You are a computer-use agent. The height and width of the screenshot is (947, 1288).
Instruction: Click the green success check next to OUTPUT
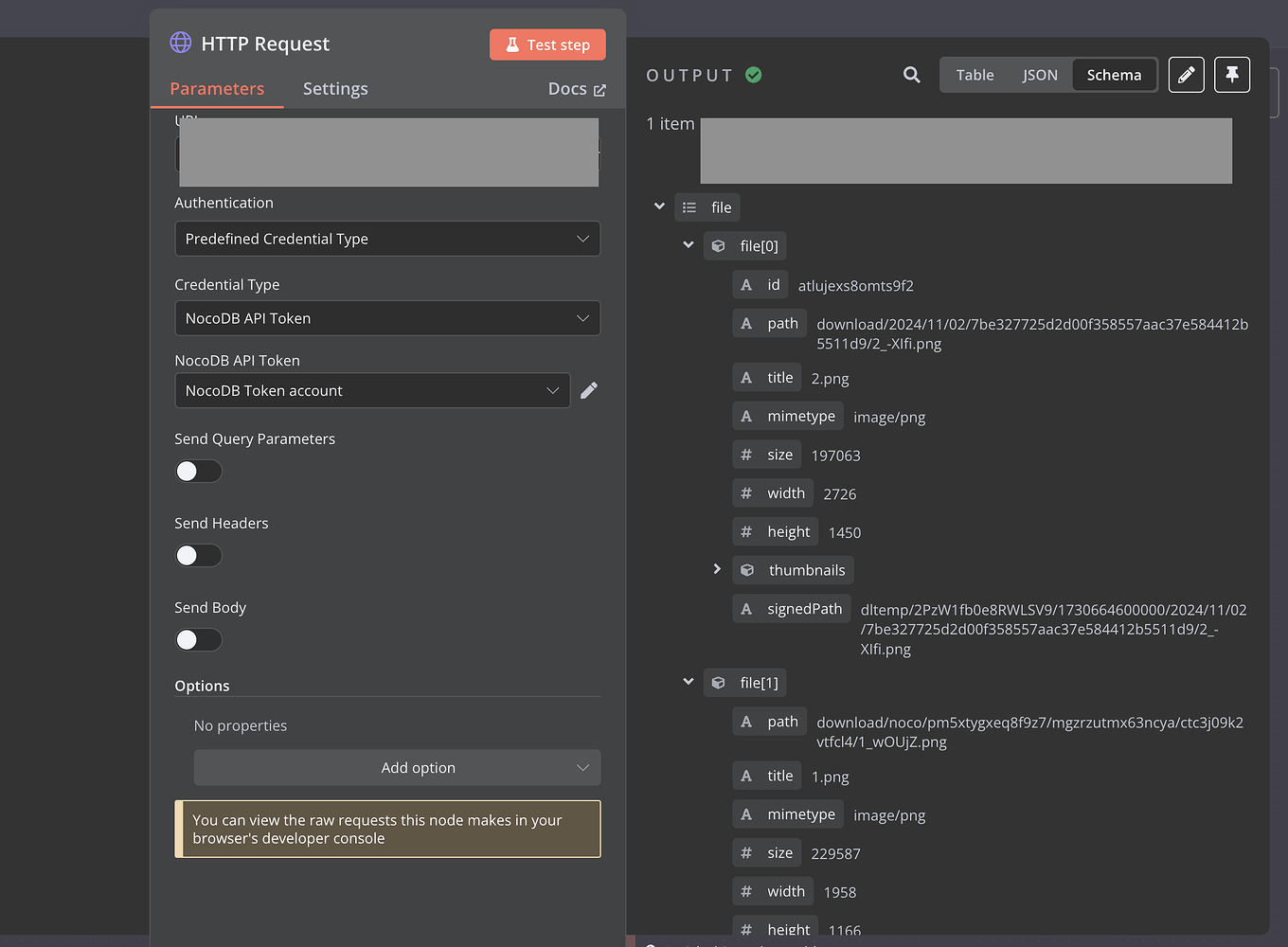753,74
